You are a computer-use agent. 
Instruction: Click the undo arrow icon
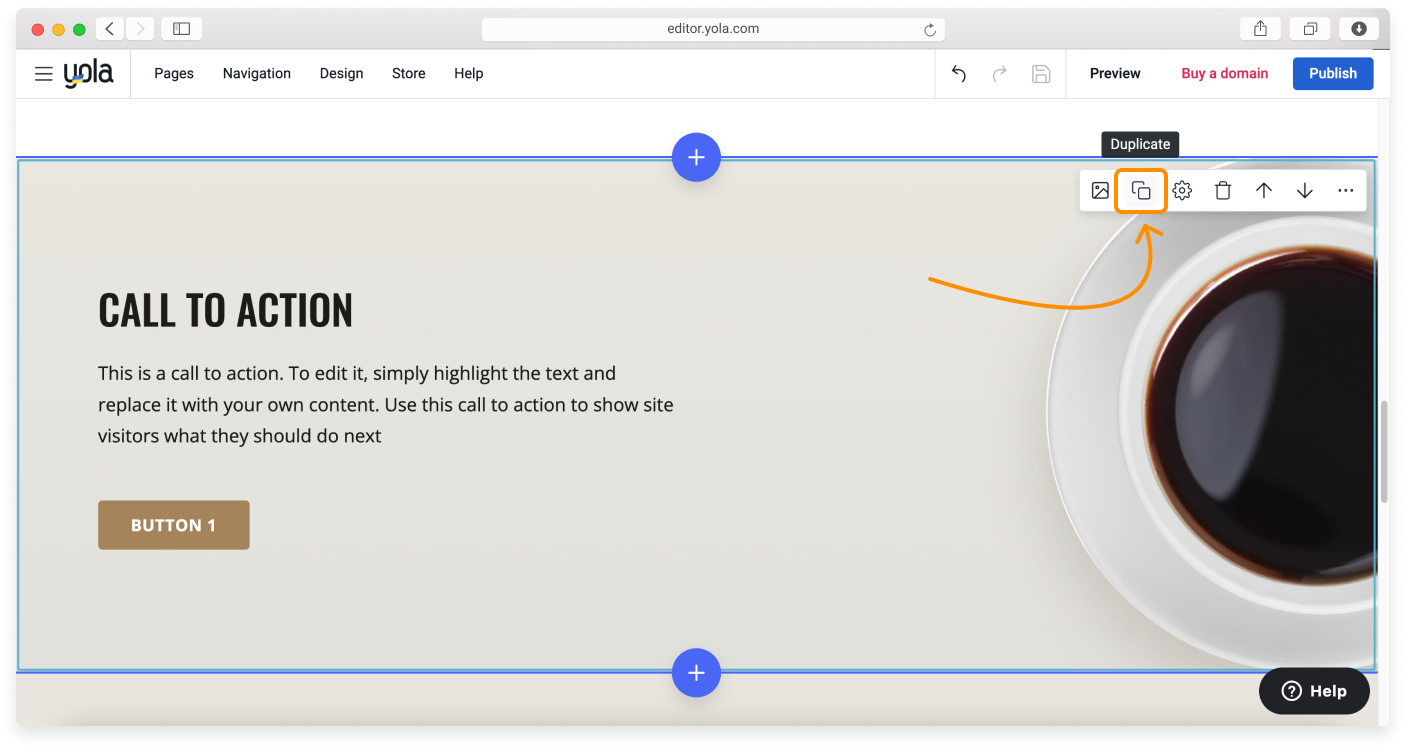tap(959, 74)
